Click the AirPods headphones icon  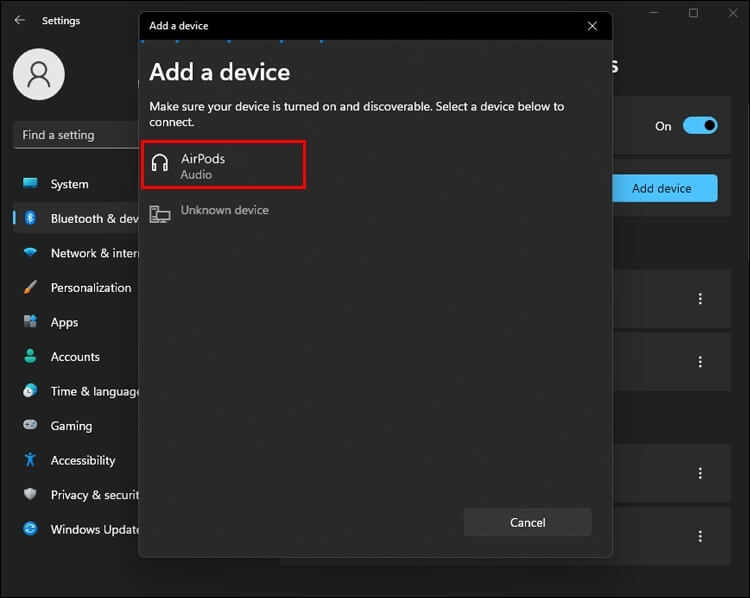coord(160,163)
